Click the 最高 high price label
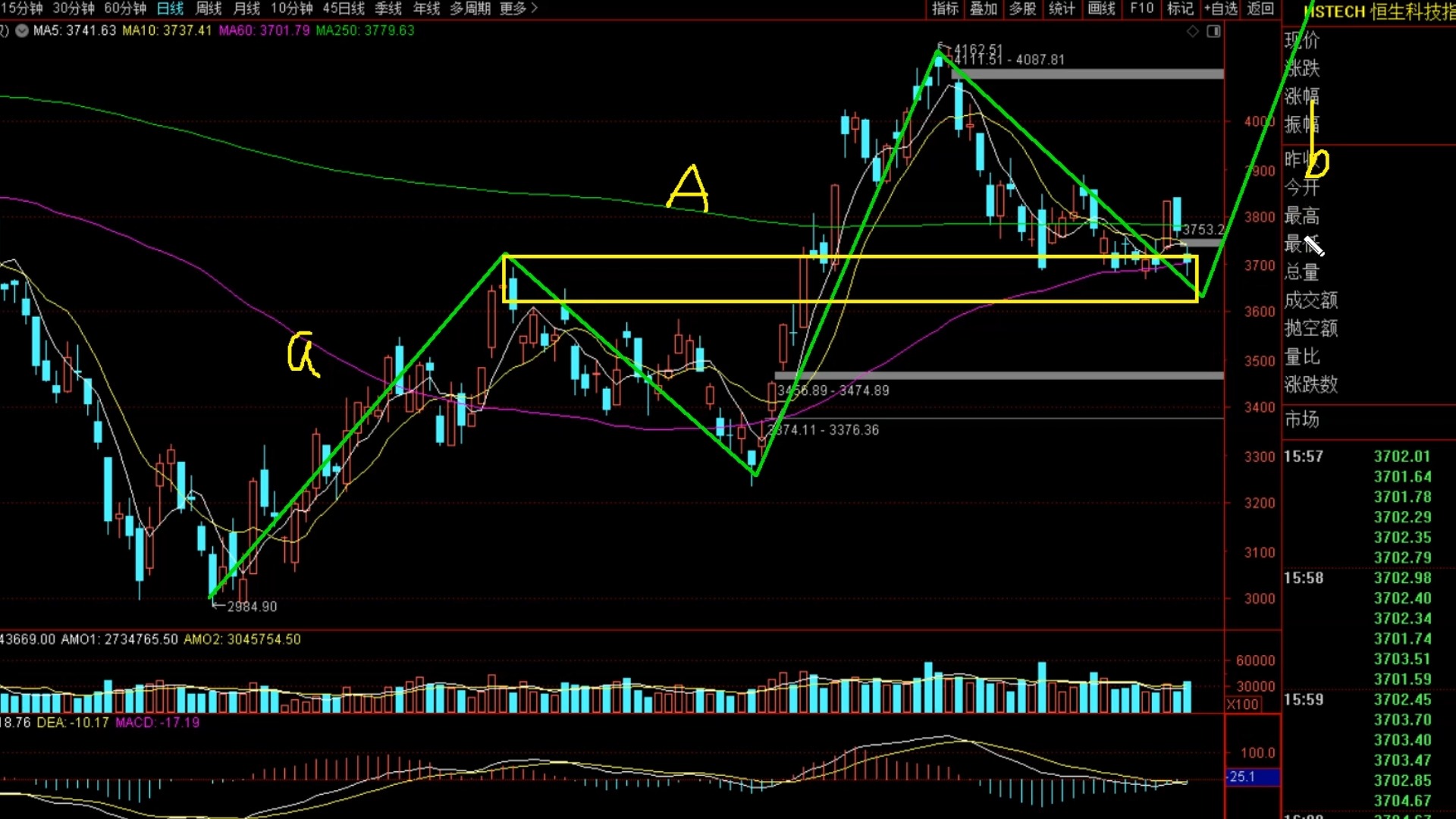 [1302, 216]
